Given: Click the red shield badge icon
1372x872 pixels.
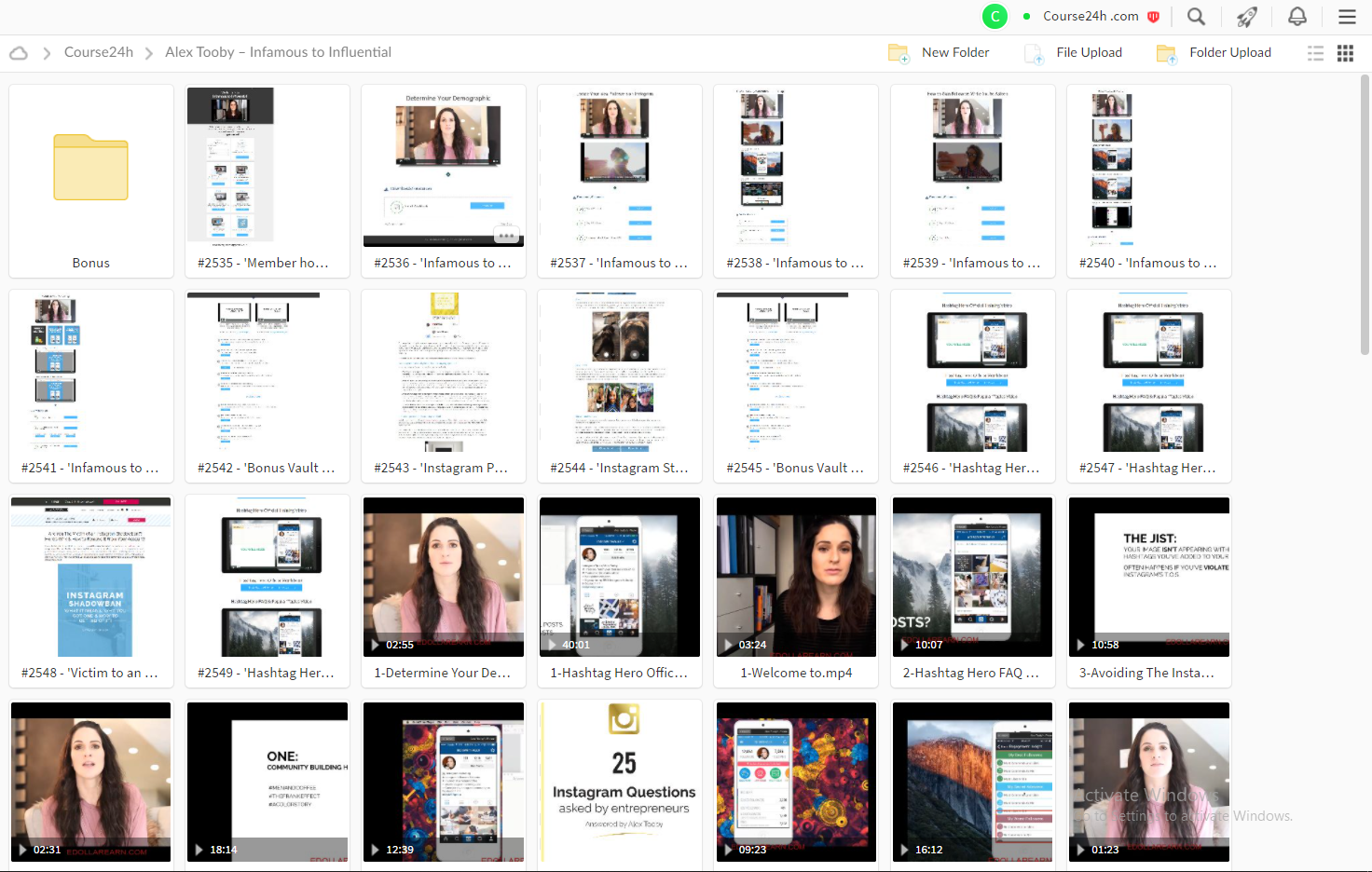Looking at the screenshot, I should click(x=1153, y=17).
